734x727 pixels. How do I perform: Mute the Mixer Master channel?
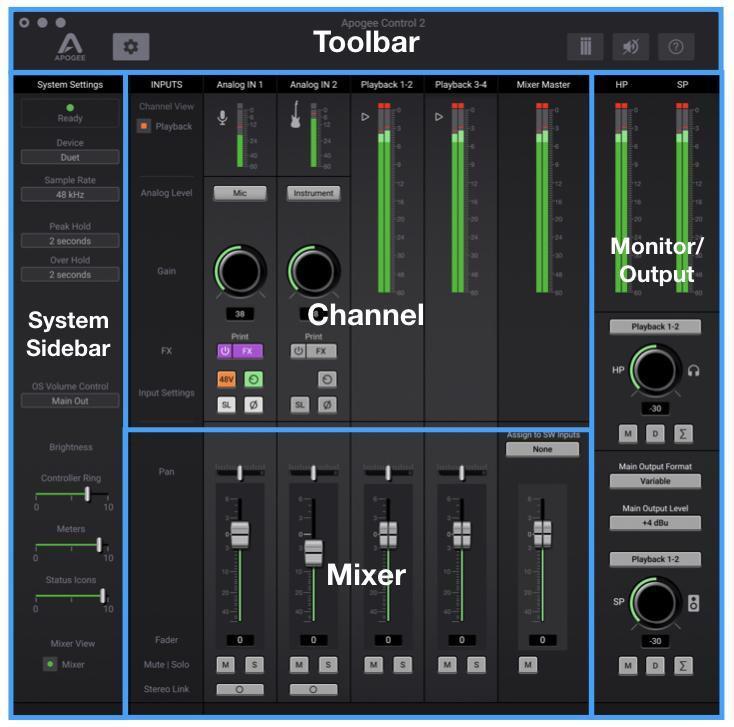click(x=527, y=664)
